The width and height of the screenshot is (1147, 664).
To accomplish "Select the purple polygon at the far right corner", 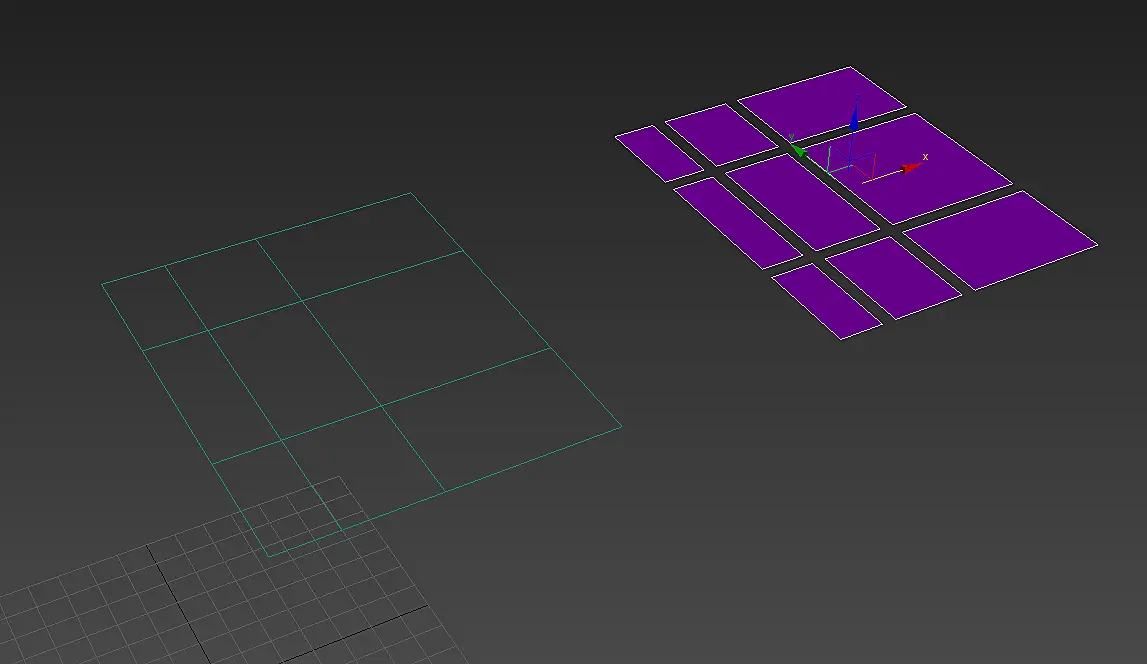I will click(x=1001, y=240).
